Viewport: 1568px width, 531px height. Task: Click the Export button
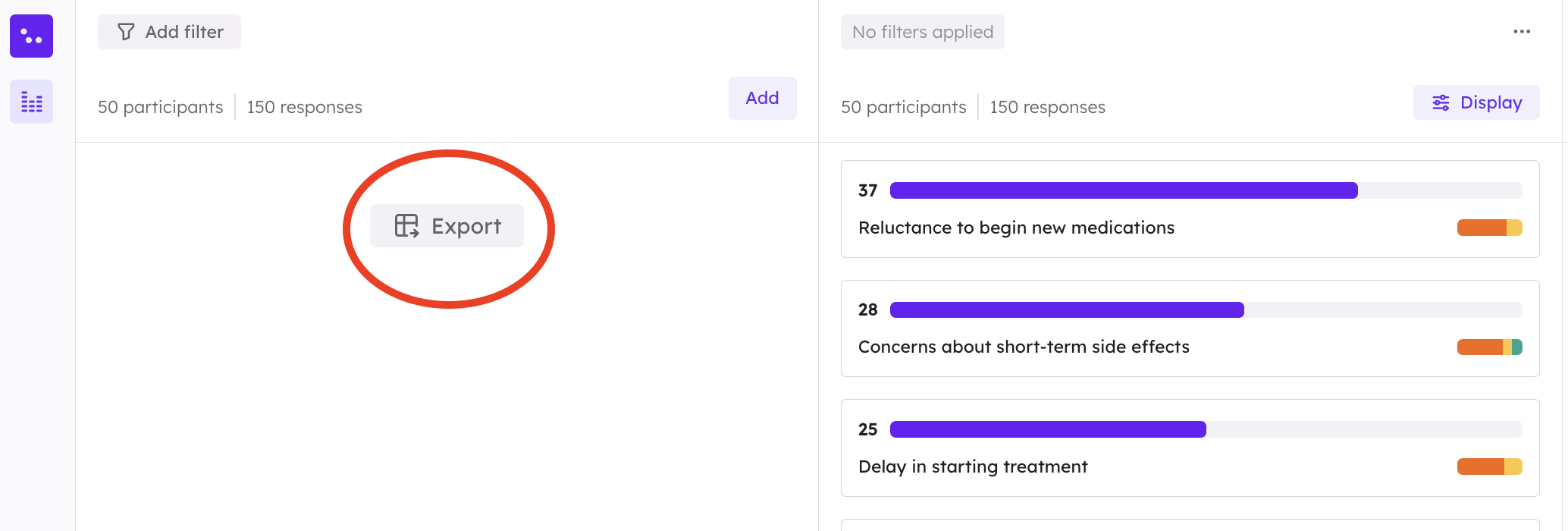(447, 225)
